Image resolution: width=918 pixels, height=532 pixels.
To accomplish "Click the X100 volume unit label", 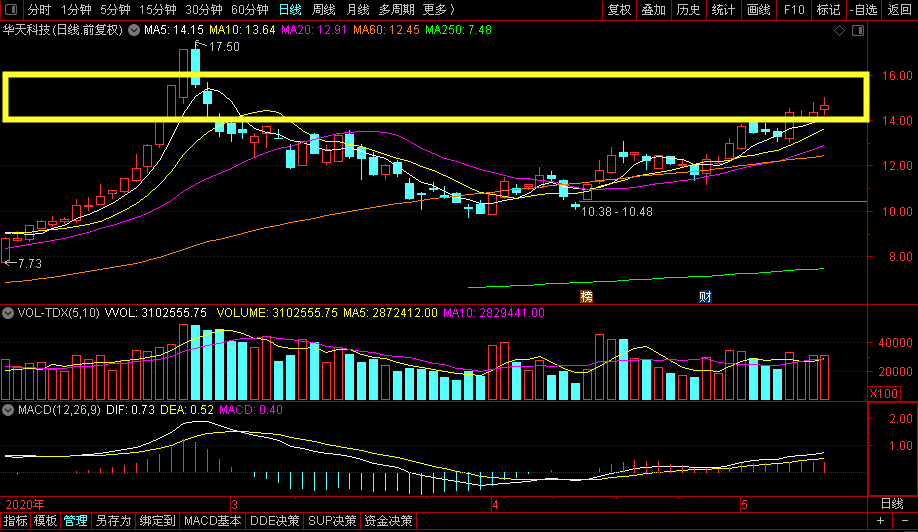I will coord(884,393).
